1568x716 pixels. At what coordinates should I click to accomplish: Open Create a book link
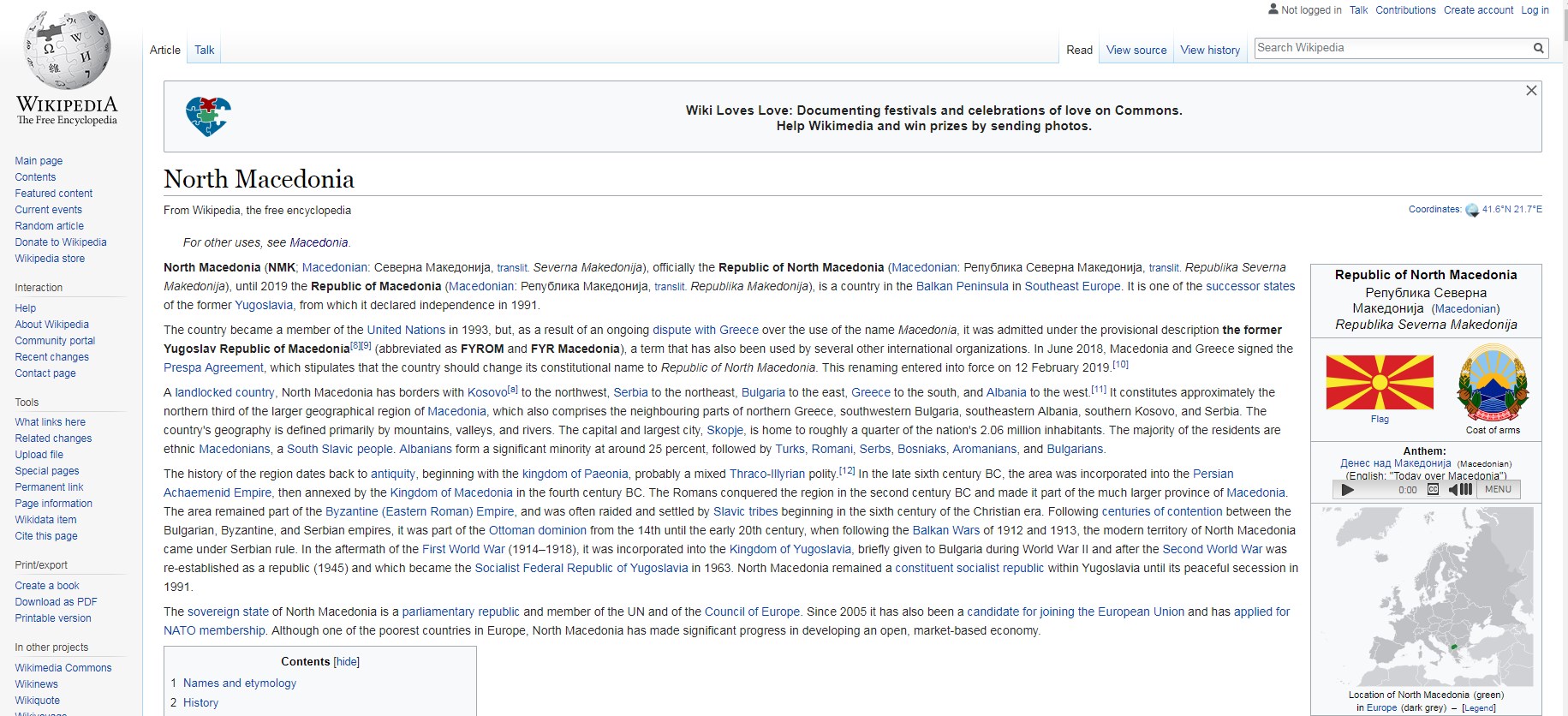click(47, 585)
